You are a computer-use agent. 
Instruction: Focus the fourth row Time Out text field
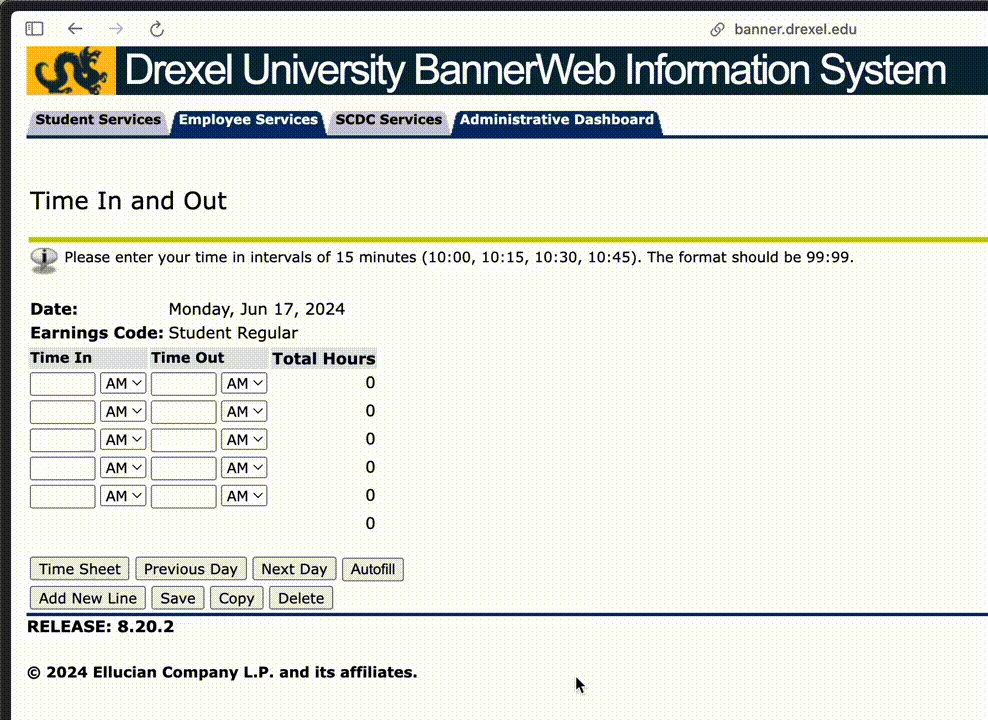coord(183,468)
